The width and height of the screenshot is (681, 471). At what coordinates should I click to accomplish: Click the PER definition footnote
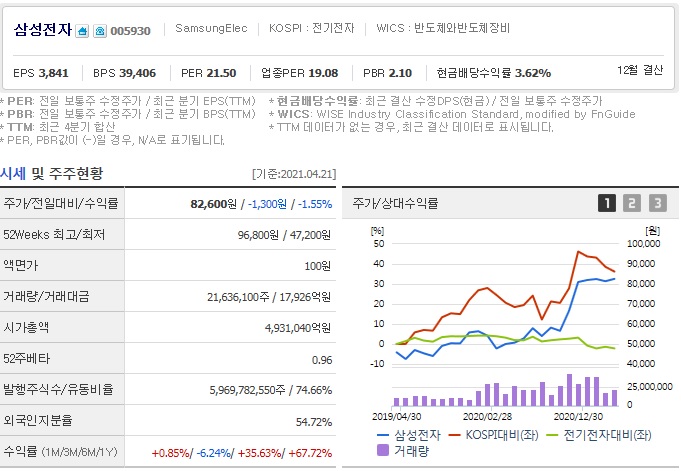[128, 101]
